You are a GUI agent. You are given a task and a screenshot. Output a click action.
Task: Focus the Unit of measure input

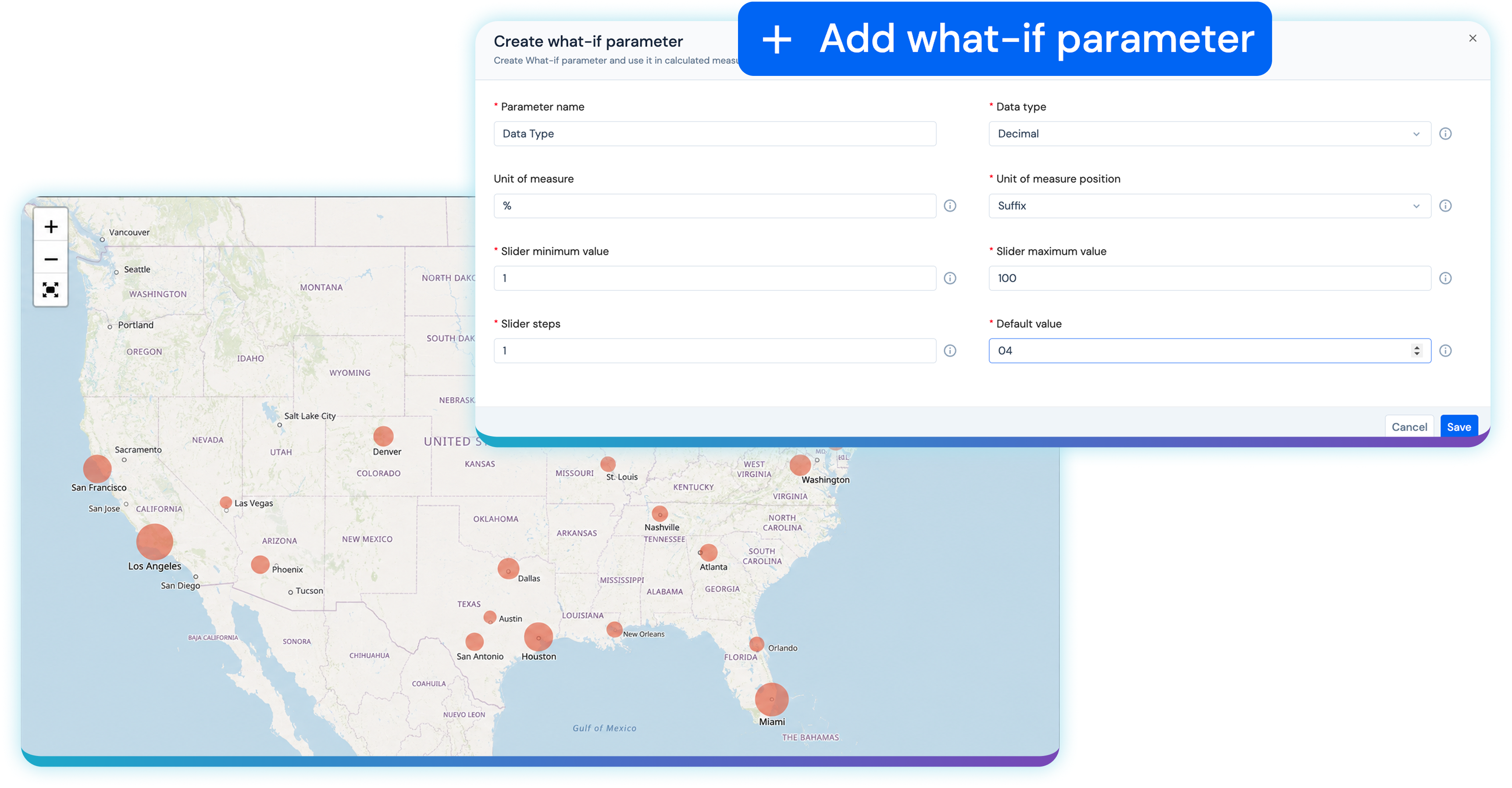click(x=715, y=206)
